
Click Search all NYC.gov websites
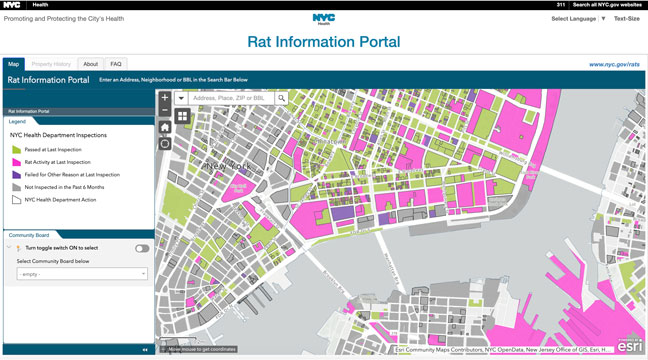(607, 5)
